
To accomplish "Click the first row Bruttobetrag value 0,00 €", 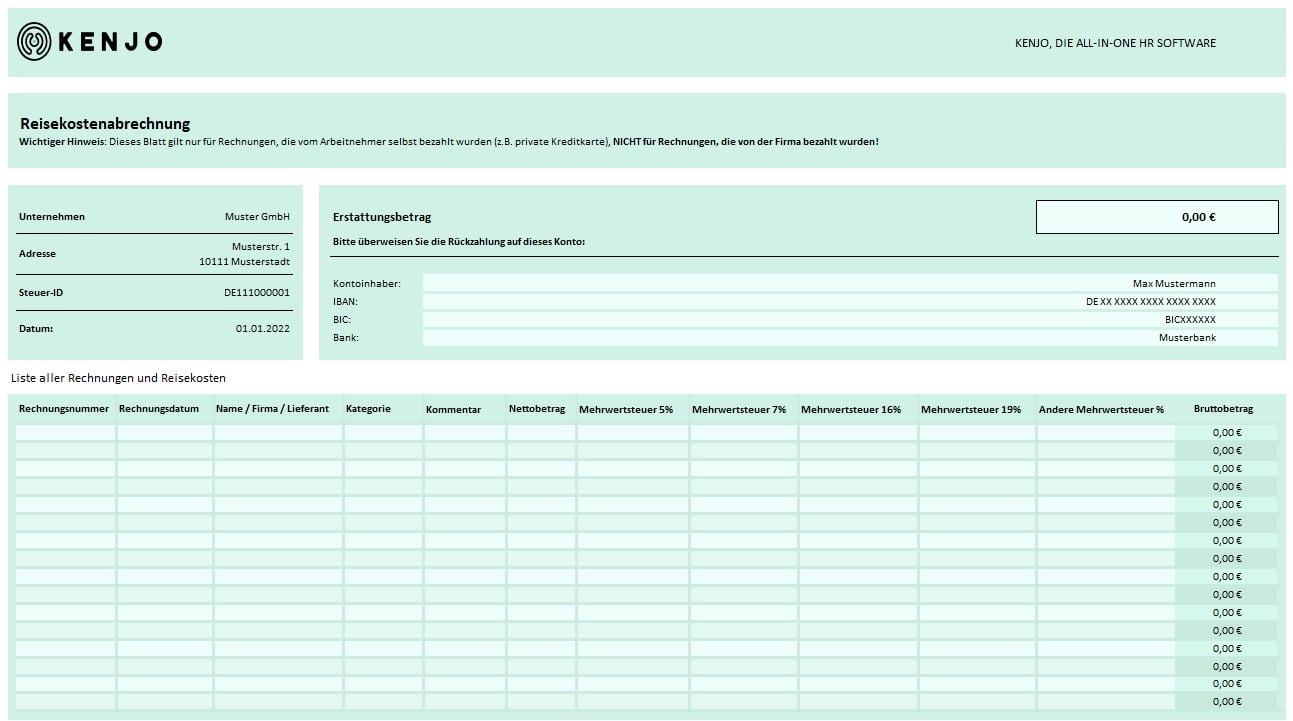I will coord(1227,433).
